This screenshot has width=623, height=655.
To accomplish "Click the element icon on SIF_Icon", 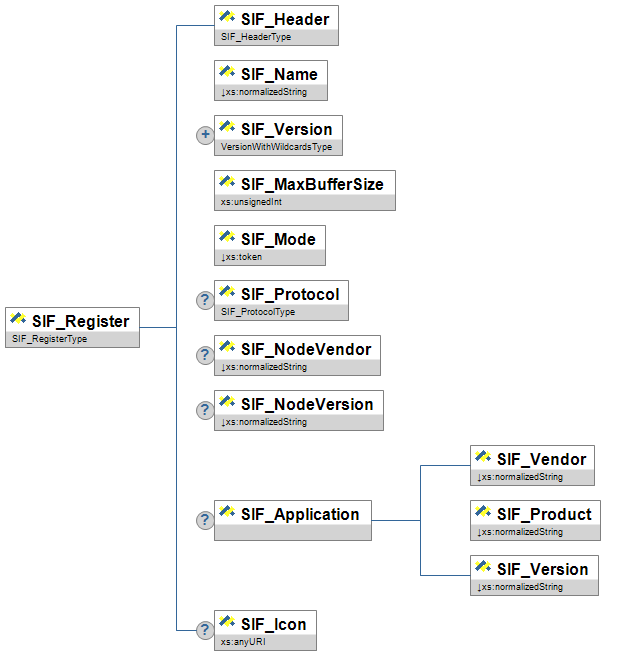I will [227, 622].
